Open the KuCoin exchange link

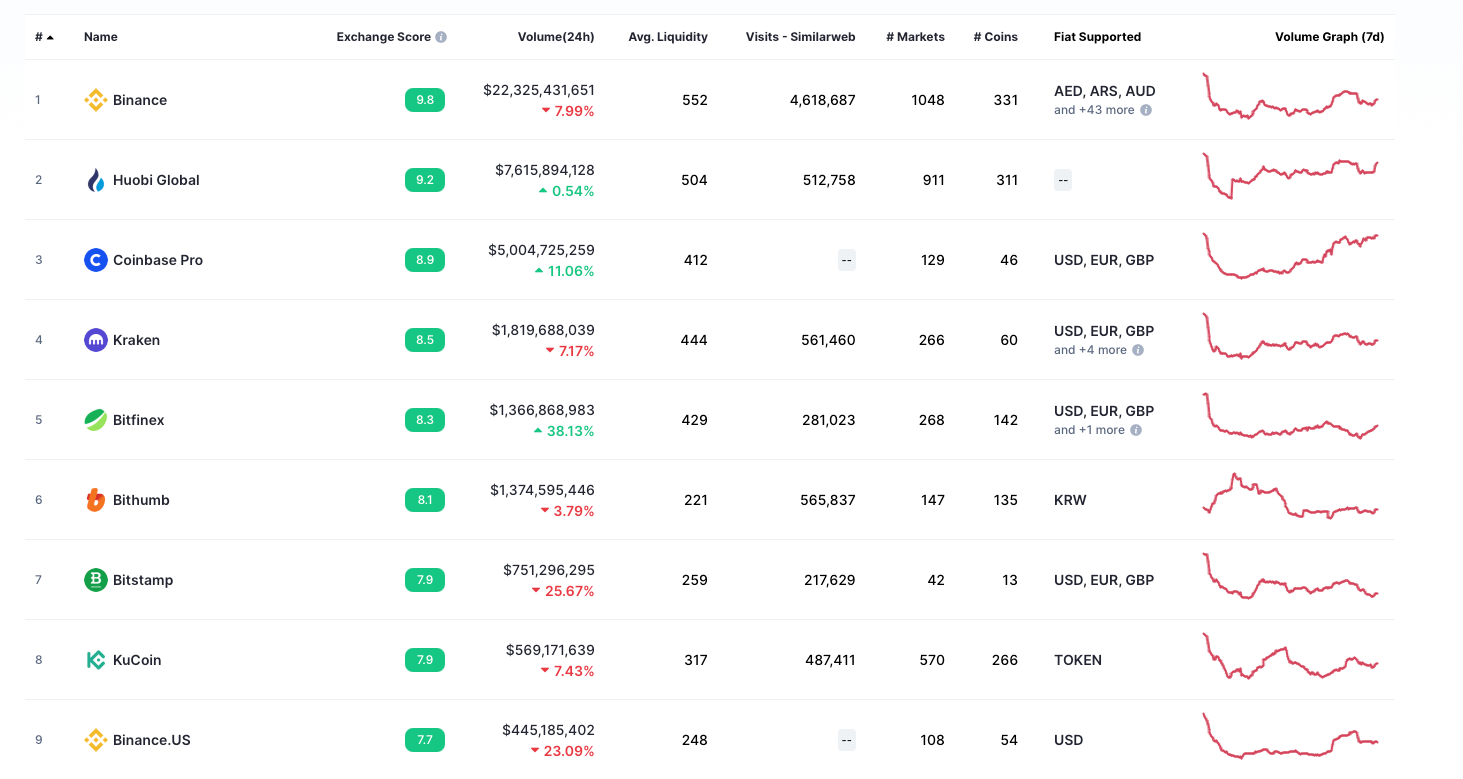tap(137, 660)
